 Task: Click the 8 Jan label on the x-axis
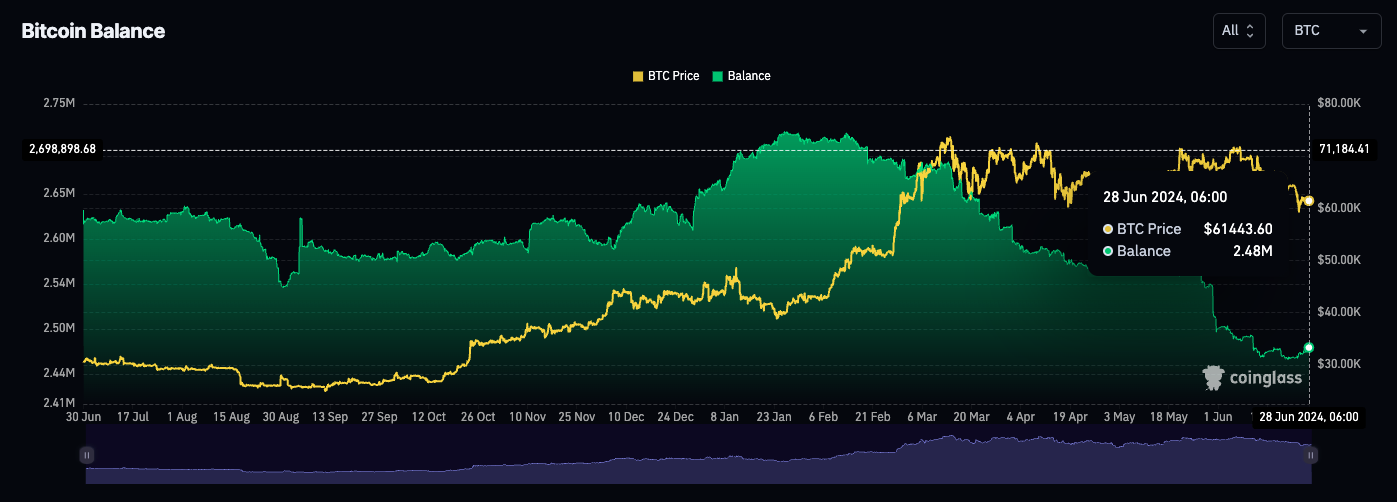pos(725,416)
